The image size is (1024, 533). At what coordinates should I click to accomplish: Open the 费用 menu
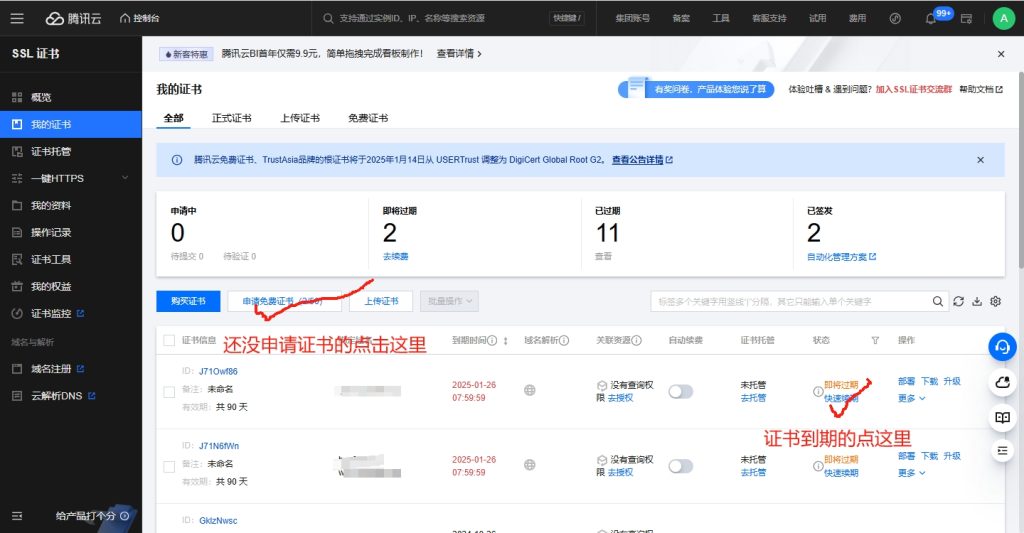point(857,18)
